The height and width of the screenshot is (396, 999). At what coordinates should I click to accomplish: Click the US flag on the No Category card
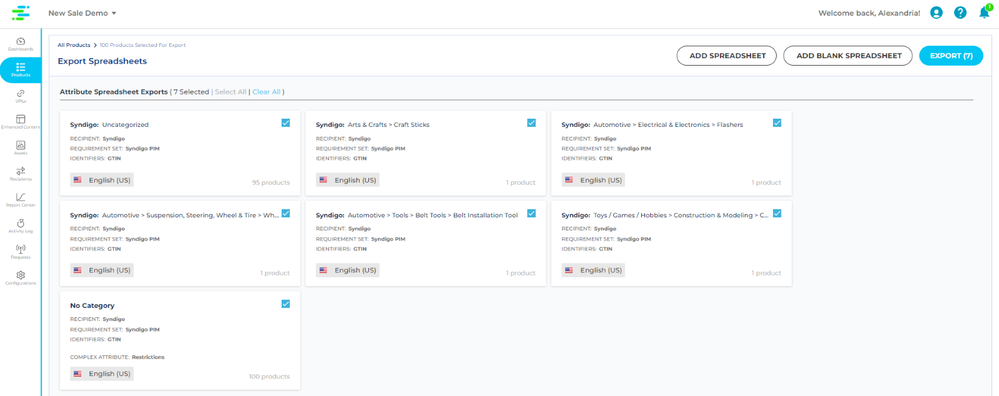(x=77, y=374)
